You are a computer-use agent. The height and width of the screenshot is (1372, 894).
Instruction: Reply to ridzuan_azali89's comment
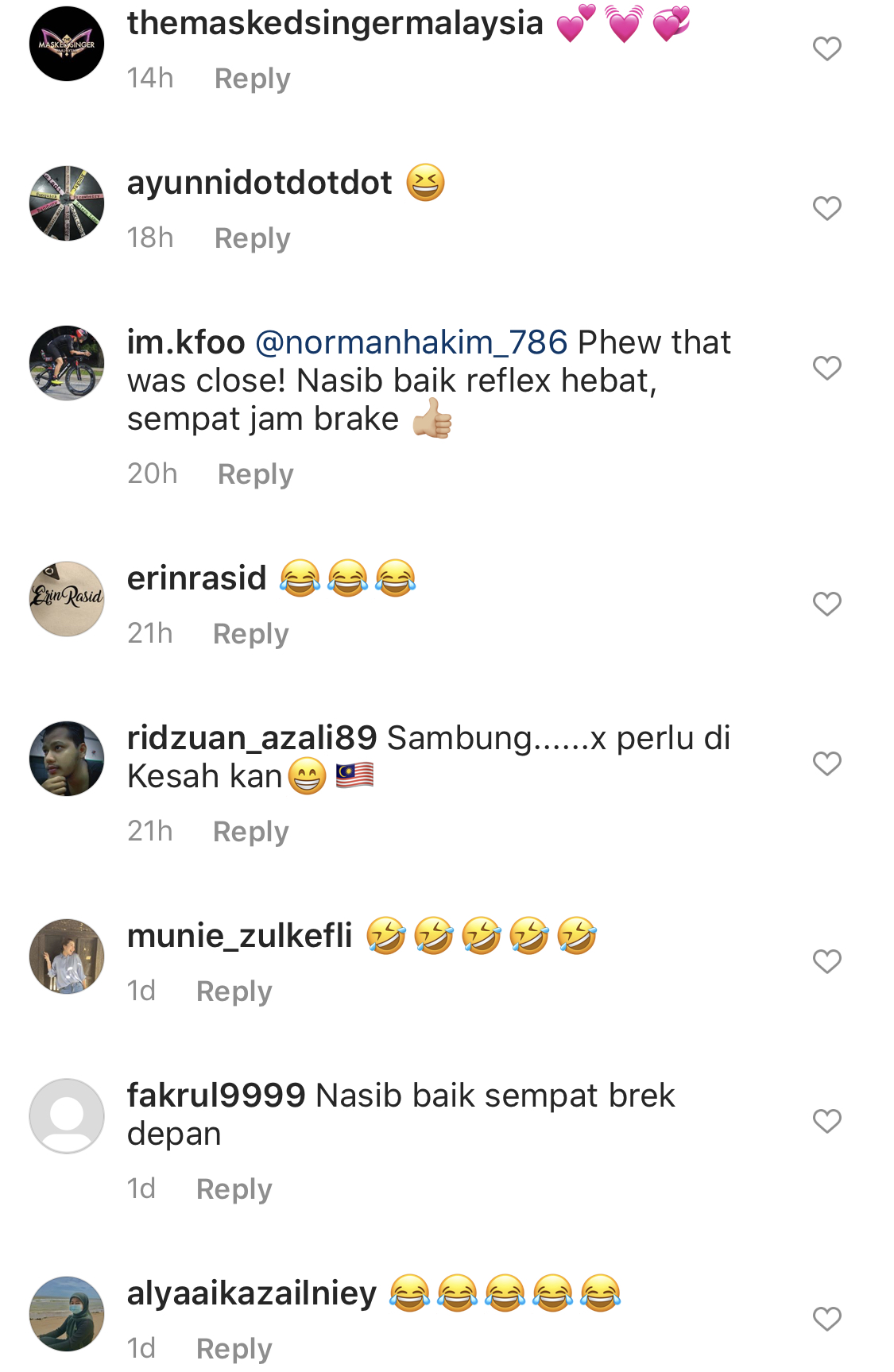click(x=251, y=832)
